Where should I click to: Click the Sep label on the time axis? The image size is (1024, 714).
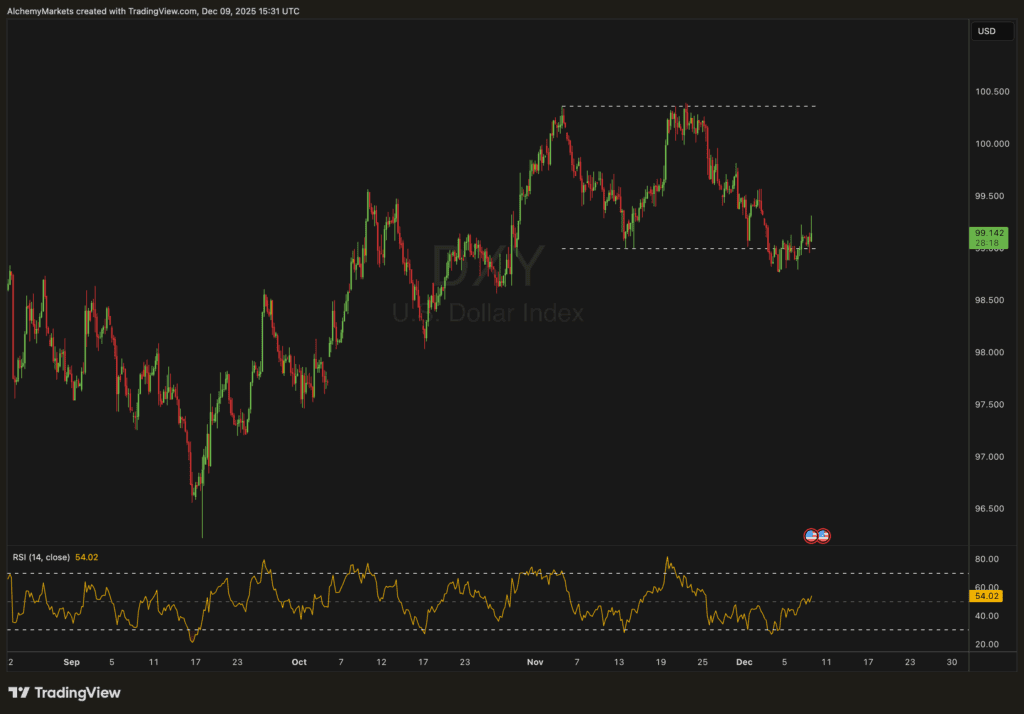[69, 662]
